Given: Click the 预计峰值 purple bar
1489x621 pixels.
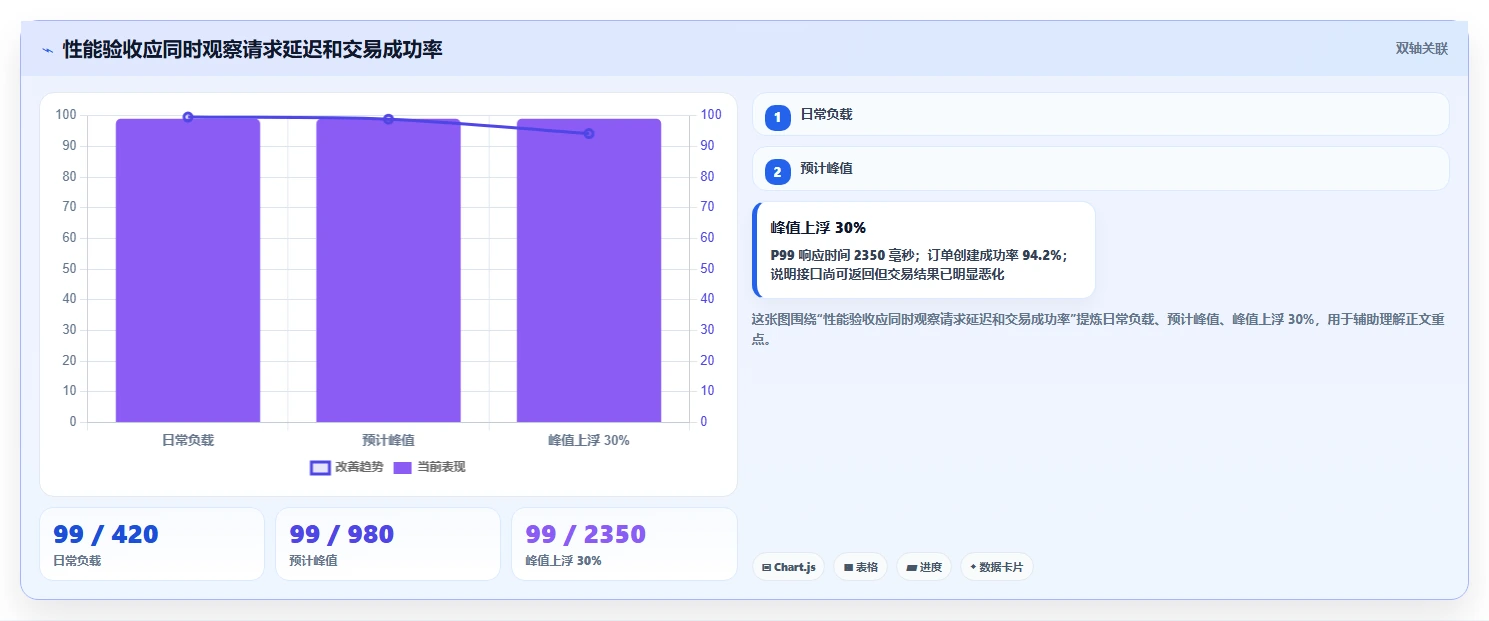Looking at the screenshot, I should (388, 270).
